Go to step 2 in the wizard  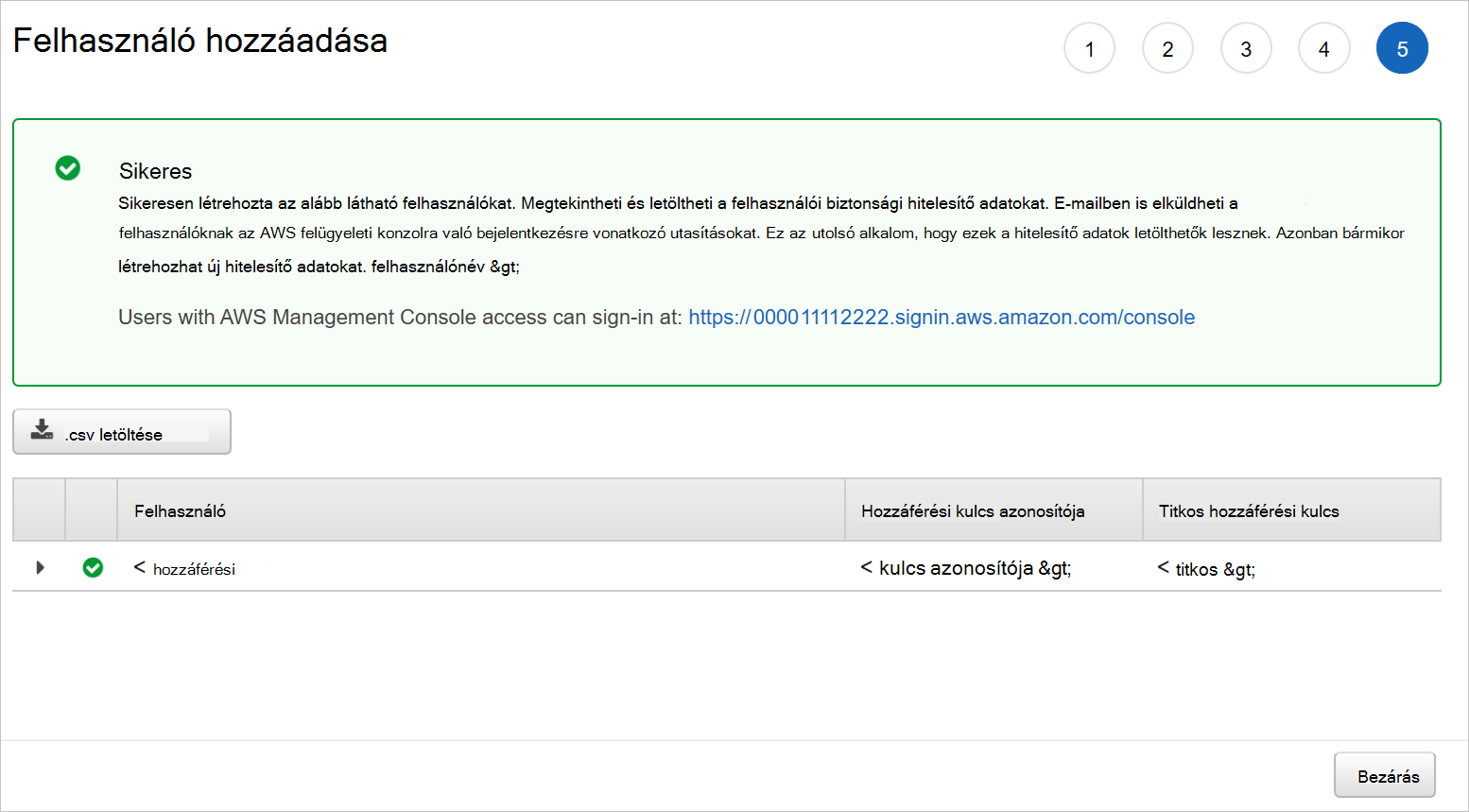1167,48
